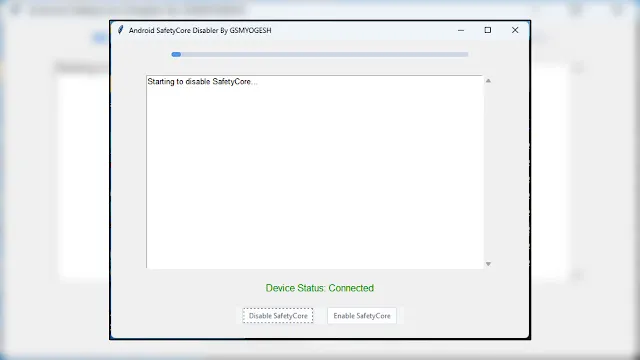Select the 'Starting to disable SafetyCore...' log line
Screen dimensions: 640x360
pyautogui.click(x=202, y=82)
